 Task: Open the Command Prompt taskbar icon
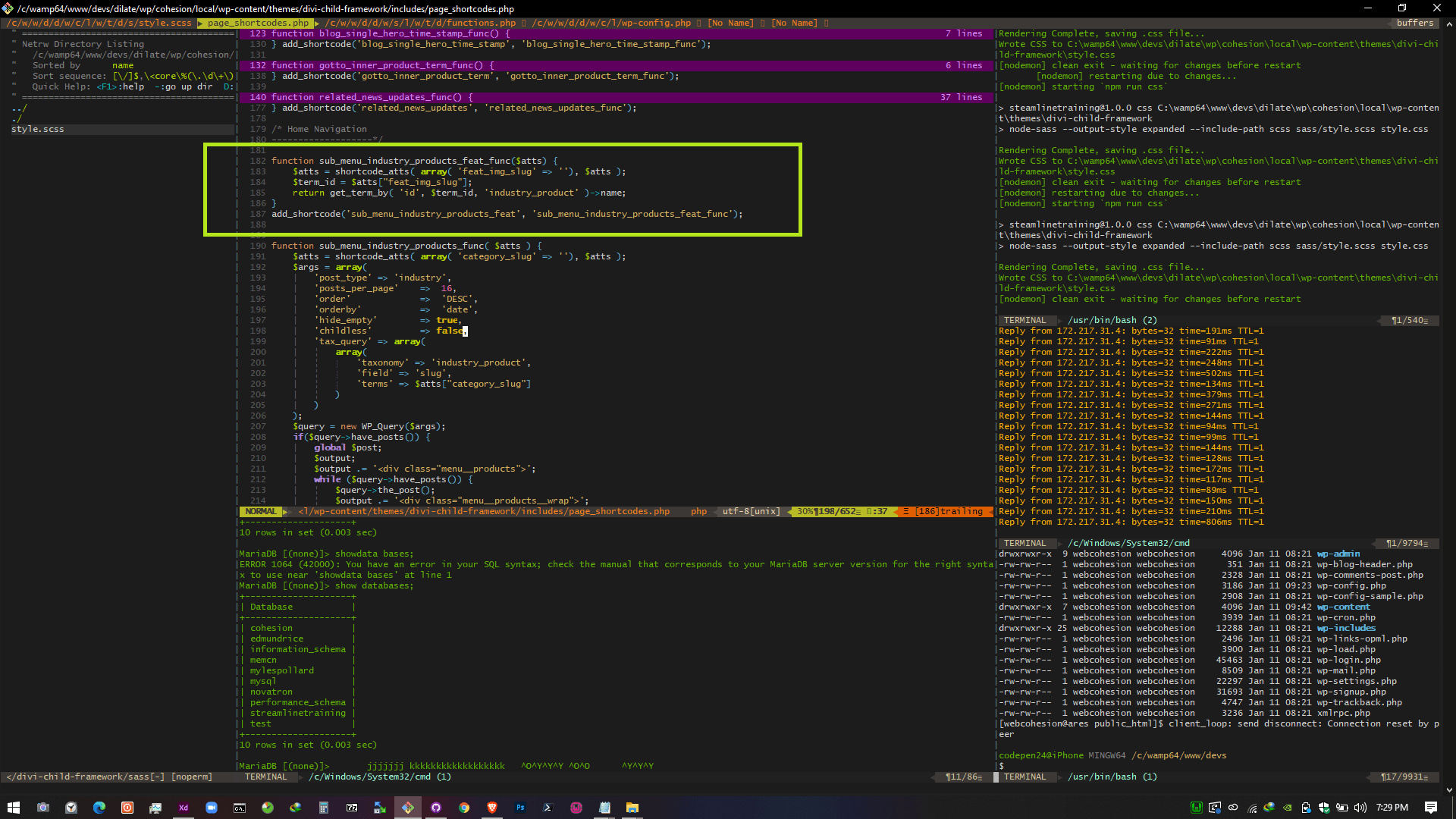[240, 808]
